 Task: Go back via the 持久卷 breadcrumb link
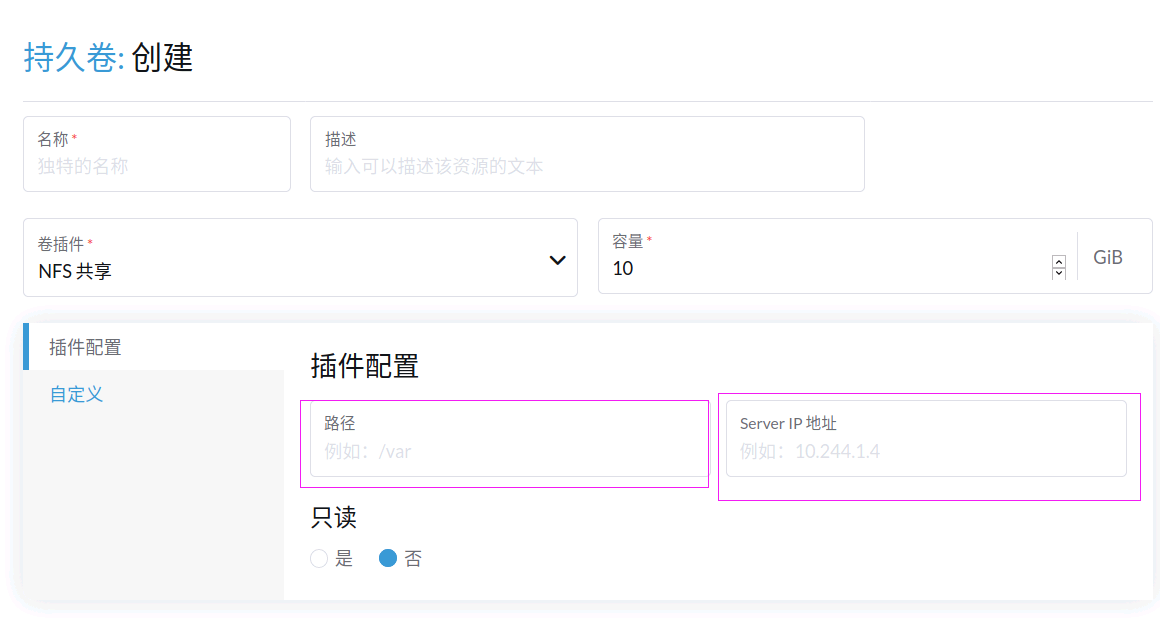(72, 58)
